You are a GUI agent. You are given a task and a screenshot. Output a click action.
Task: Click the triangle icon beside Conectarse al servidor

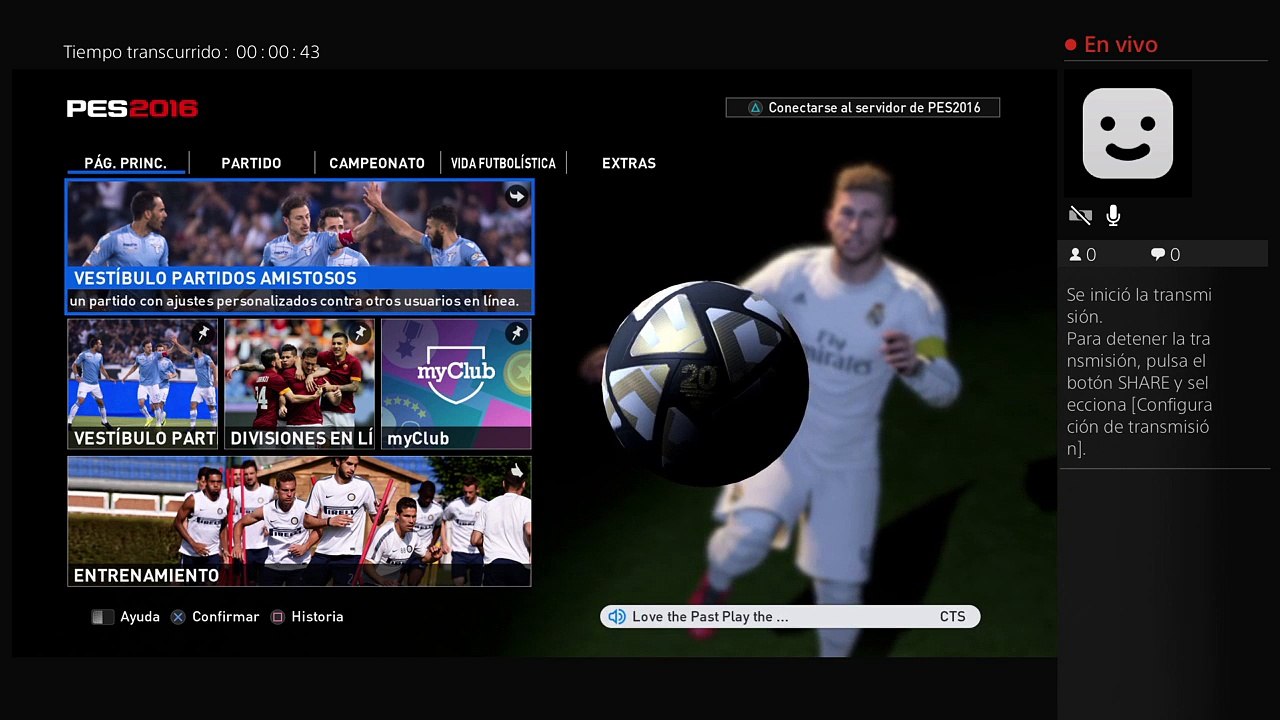tap(756, 108)
